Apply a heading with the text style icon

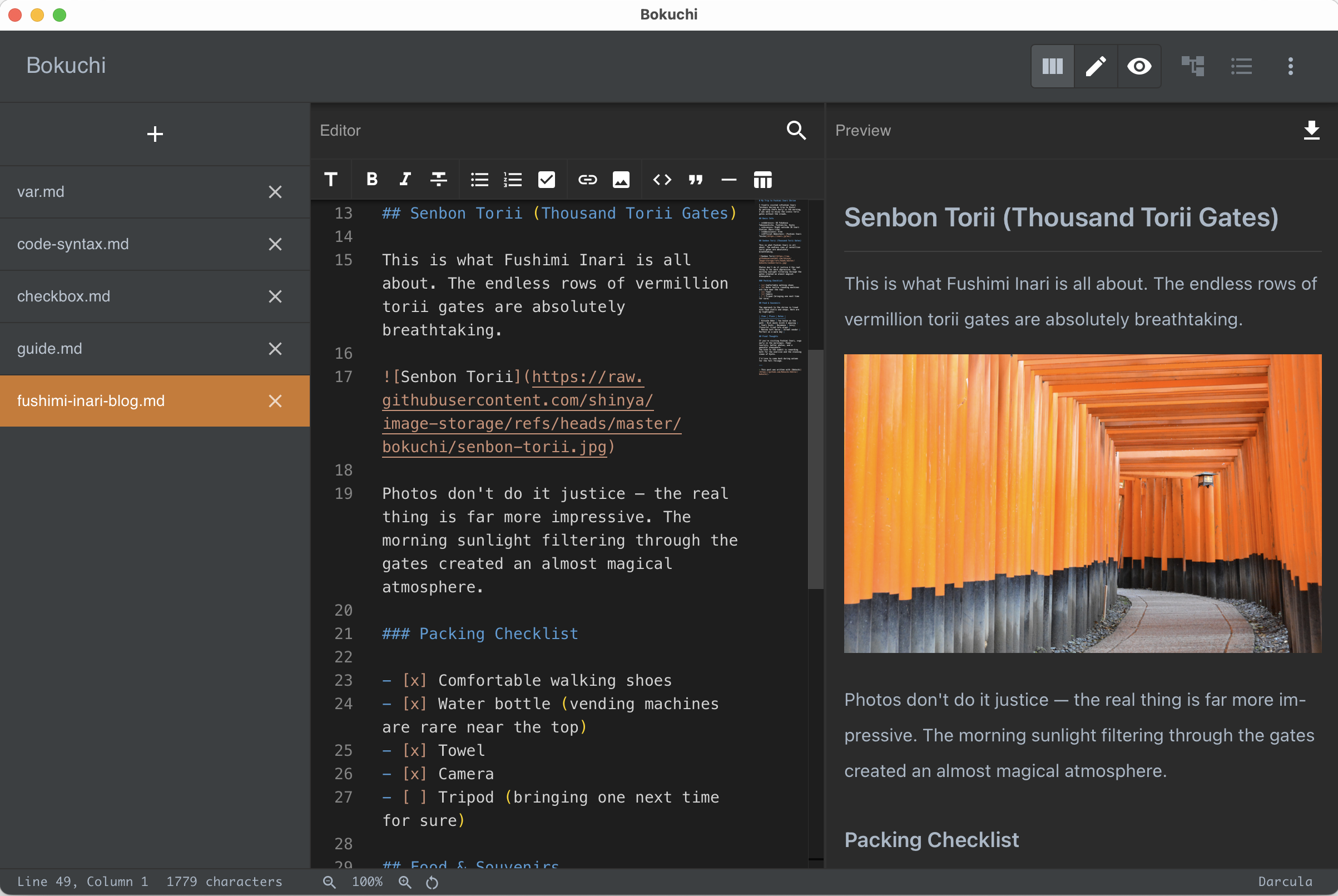331,180
